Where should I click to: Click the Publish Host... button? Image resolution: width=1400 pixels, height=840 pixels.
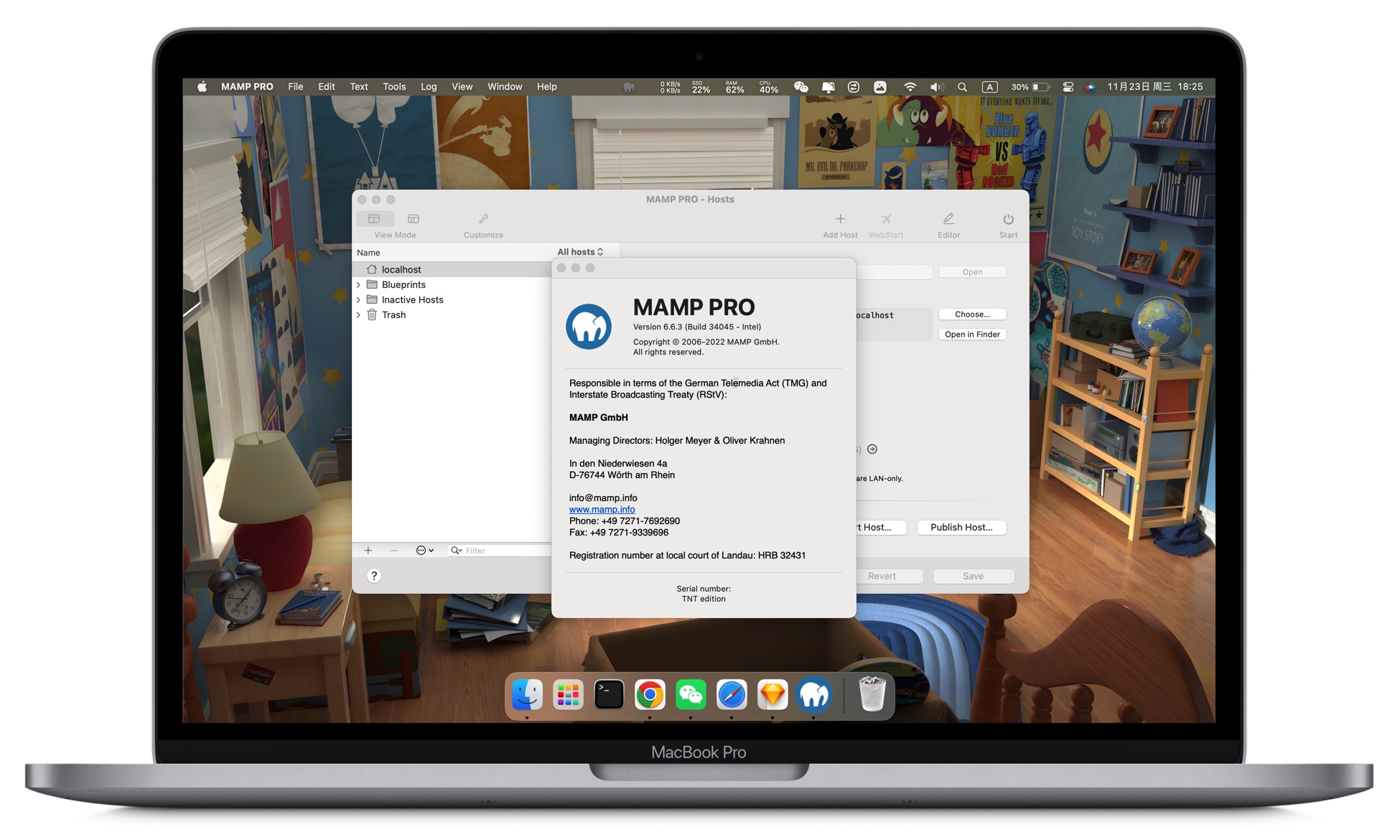961,527
